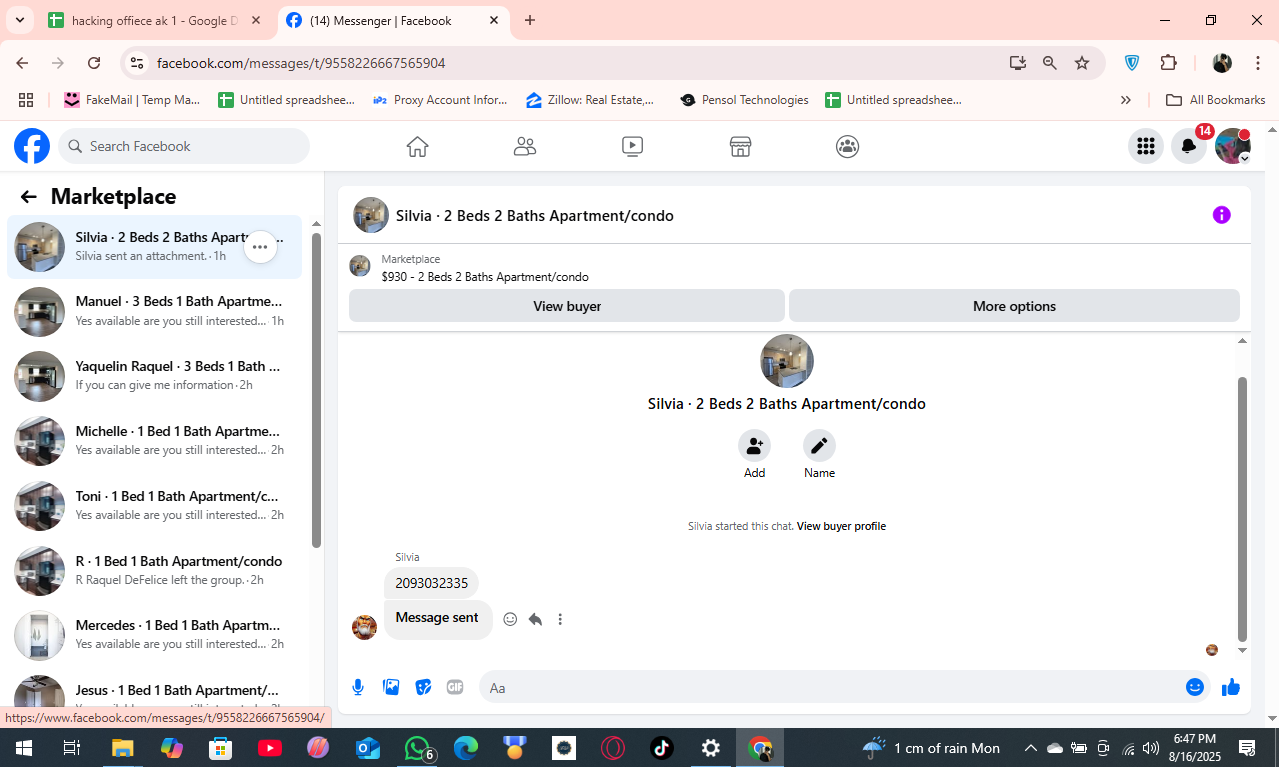Image resolution: width=1279 pixels, height=767 pixels.
Task: Click the Facebook logo
Action: tap(32, 146)
